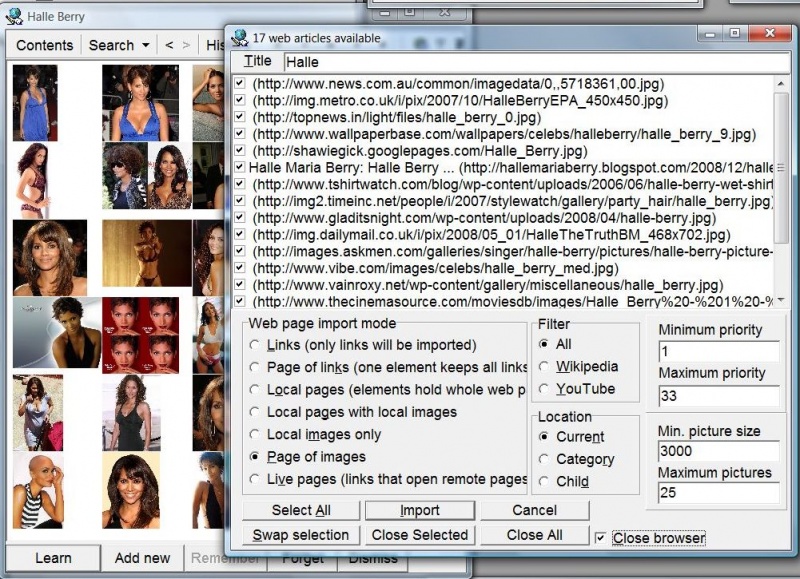This screenshot has width=800, height=579.
Task: Click the Swap selection button
Action: 303,535
